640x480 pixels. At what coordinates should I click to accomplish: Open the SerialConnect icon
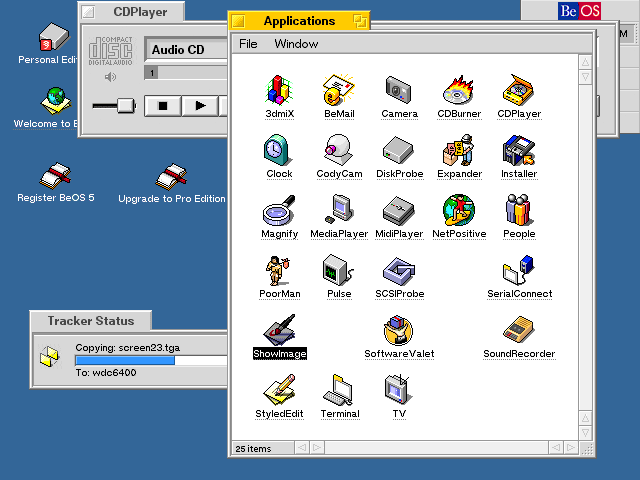pyautogui.click(x=518, y=270)
